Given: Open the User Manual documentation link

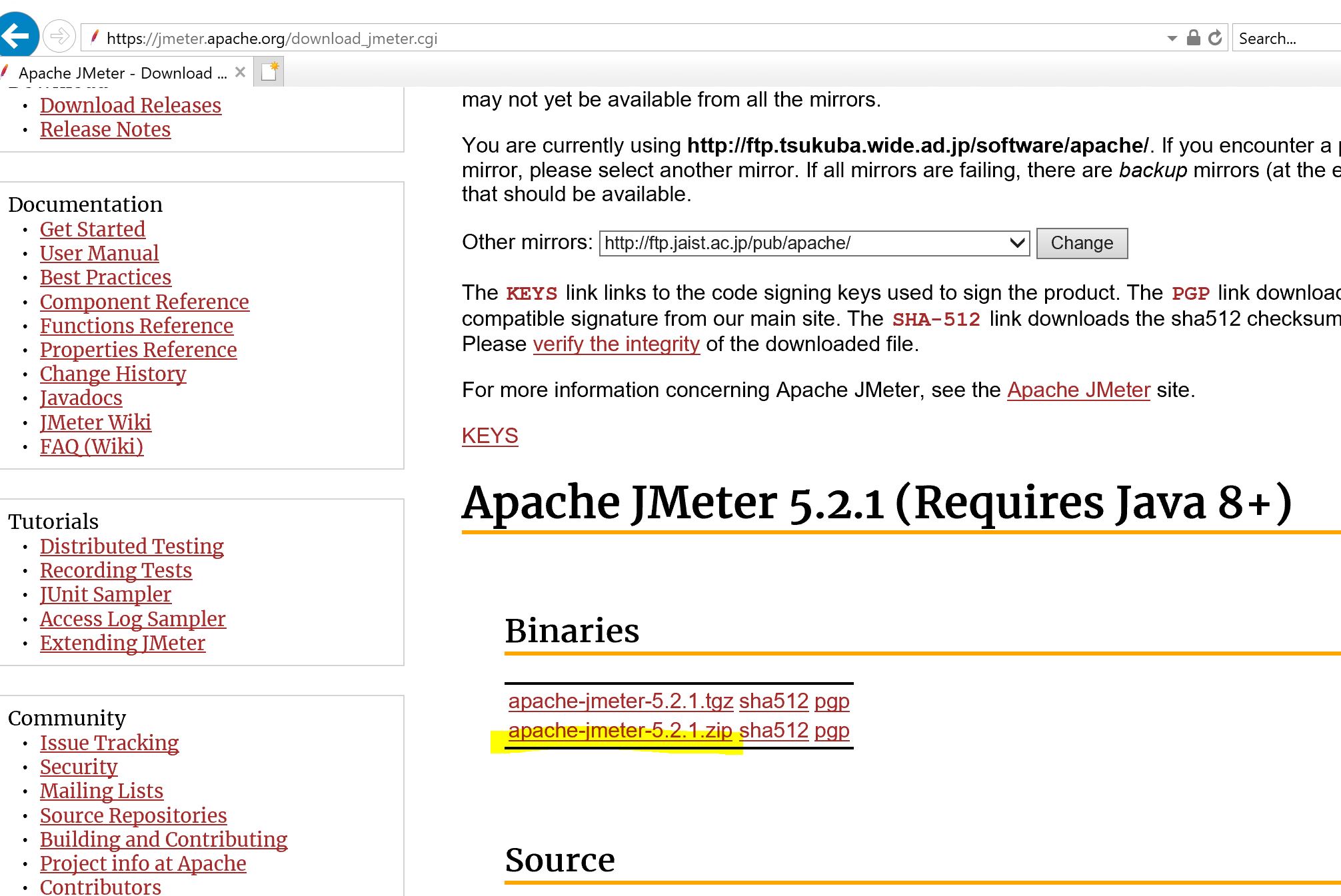Looking at the screenshot, I should point(99,253).
